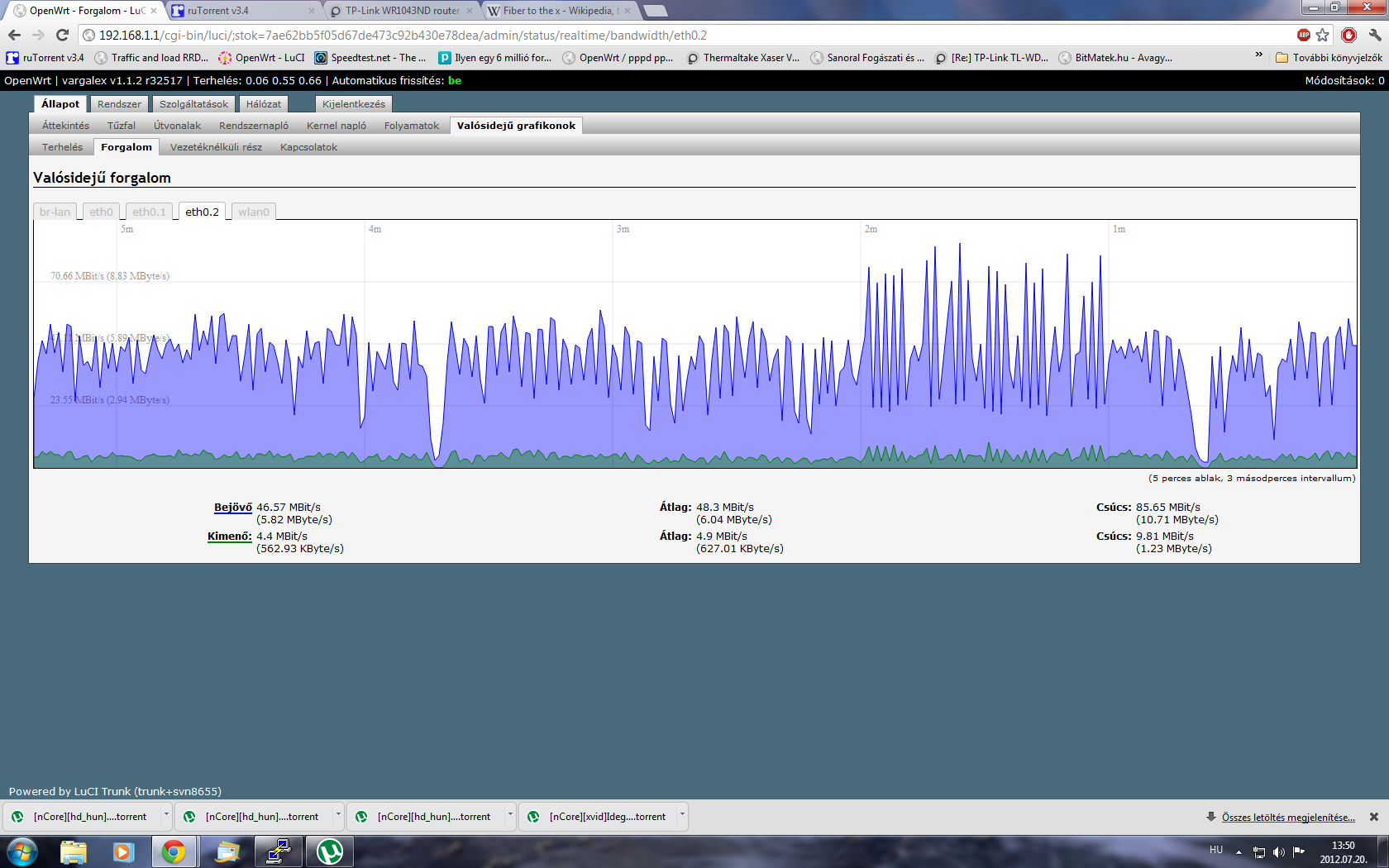Expand options for [nCore][xvid]Ideg download
This screenshot has height=868, width=1389.
[x=682, y=815]
